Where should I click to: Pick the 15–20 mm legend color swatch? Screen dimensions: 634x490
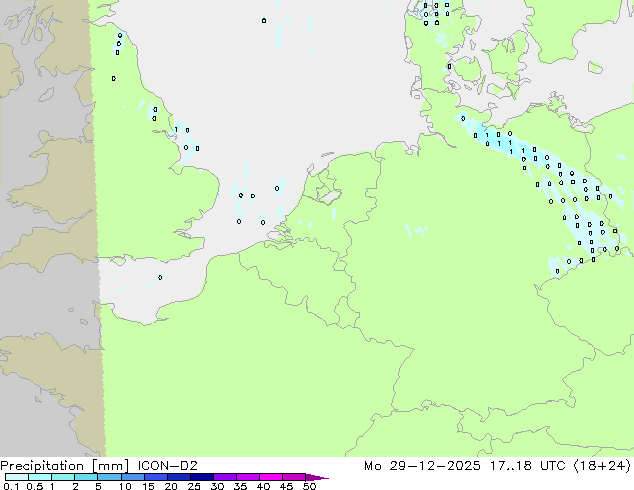155,477
